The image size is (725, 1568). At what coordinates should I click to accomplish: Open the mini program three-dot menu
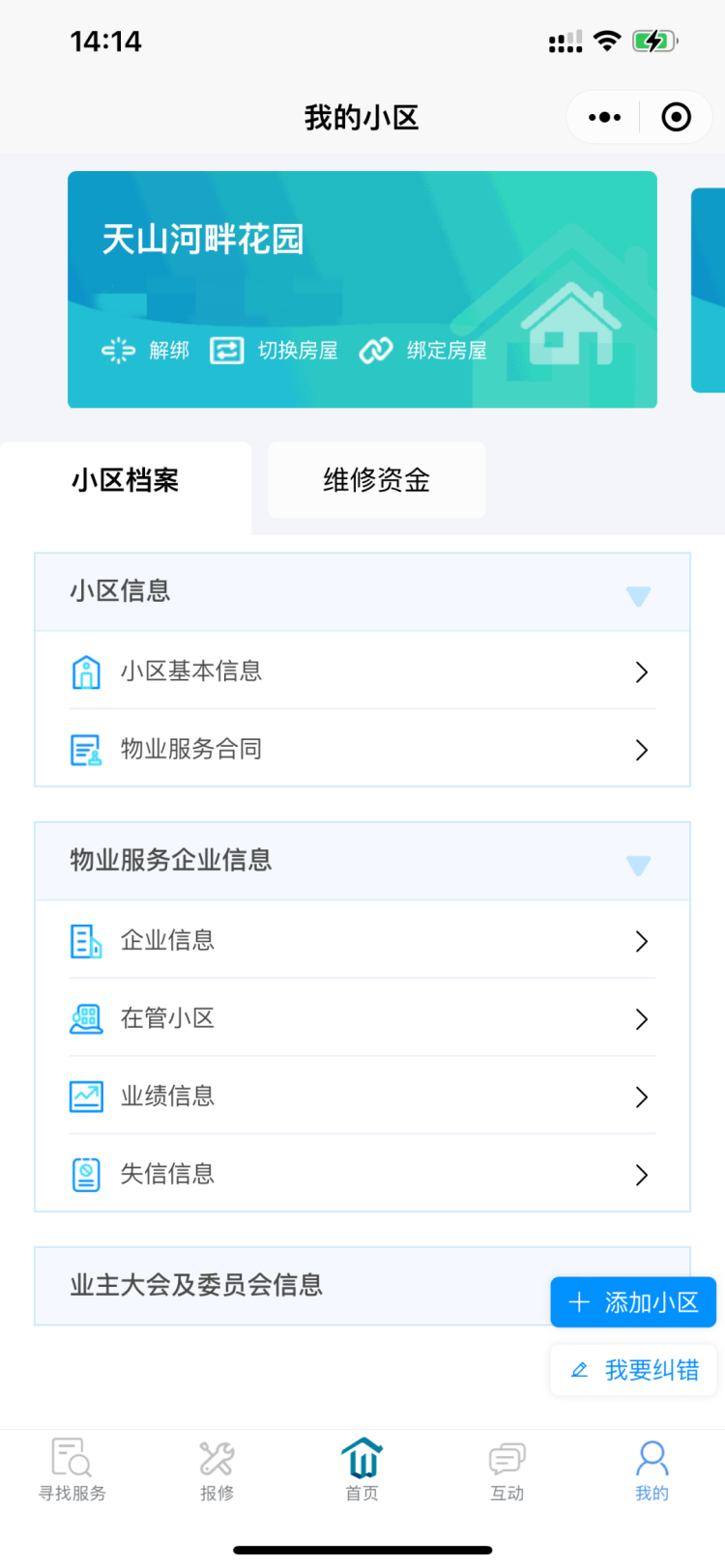pyautogui.click(x=605, y=118)
